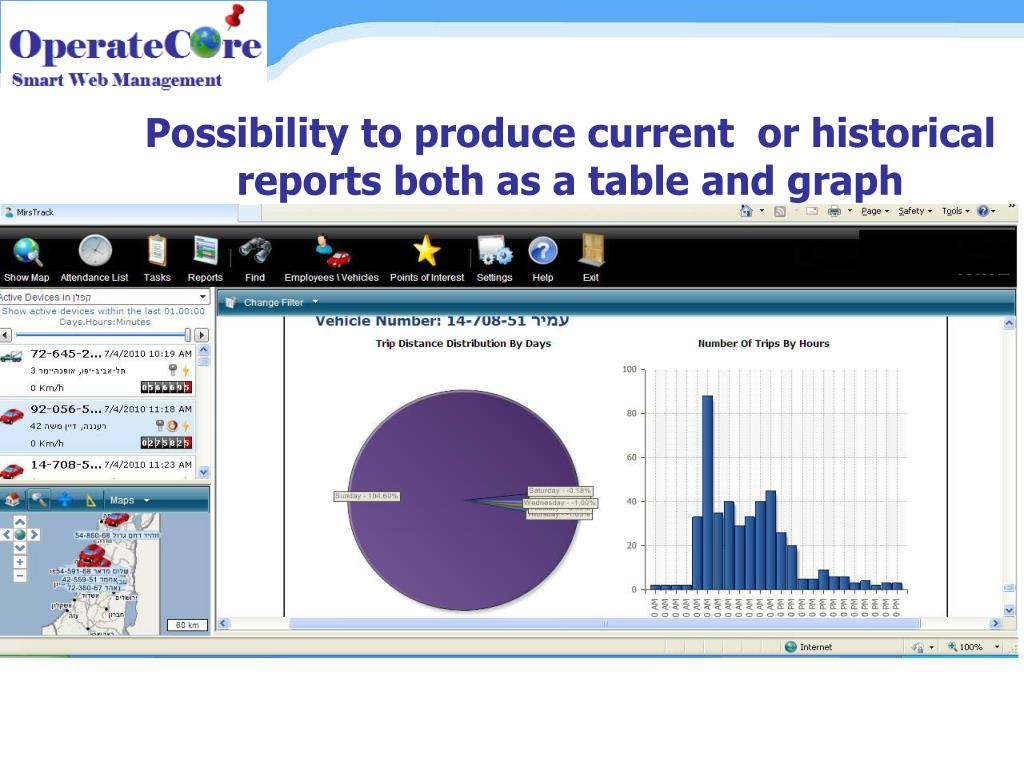1024x768 pixels.
Task: Open Attendance List clock icon
Action: [x=95, y=251]
